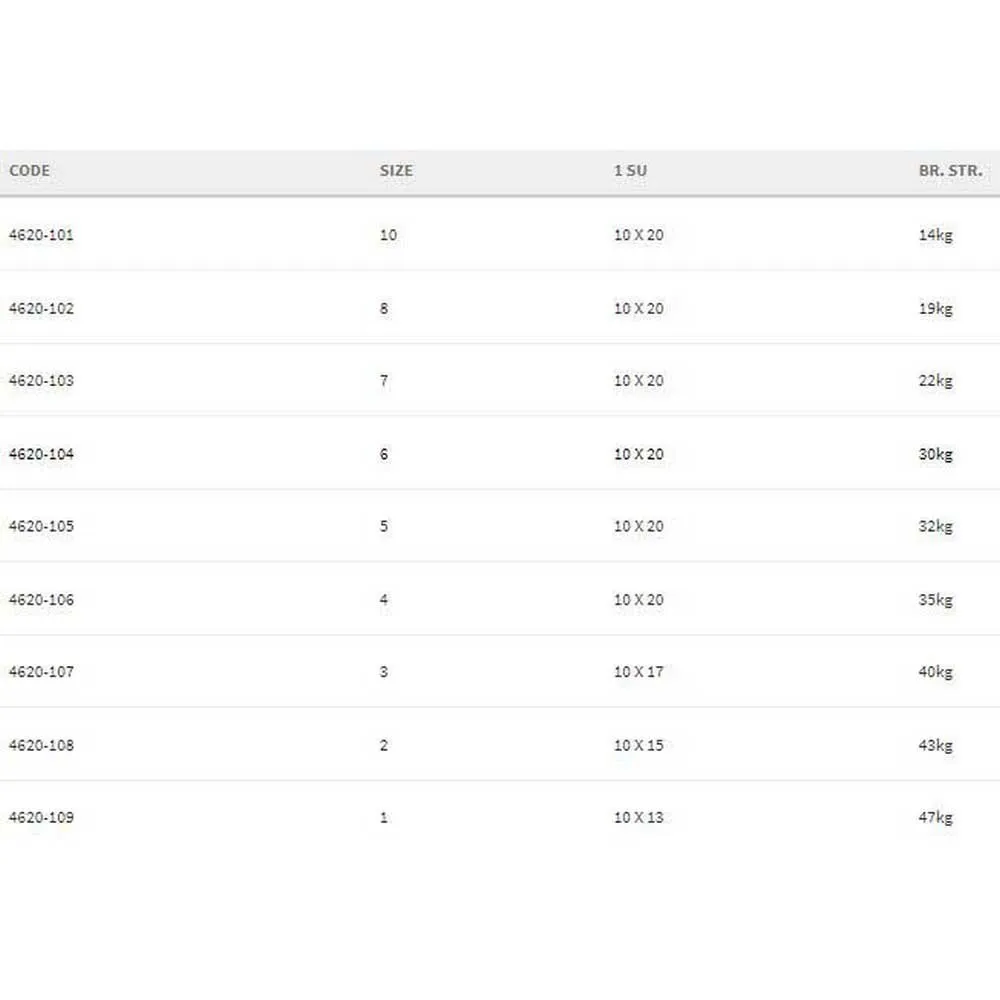Click the 10 X 15 pack quantity
This screenshot has height=1000, width=1000.
(x=638, y=745)
